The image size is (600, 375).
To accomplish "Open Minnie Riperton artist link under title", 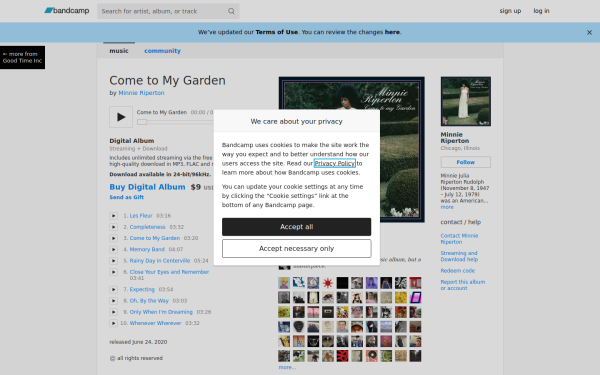I will pos(141,93).
